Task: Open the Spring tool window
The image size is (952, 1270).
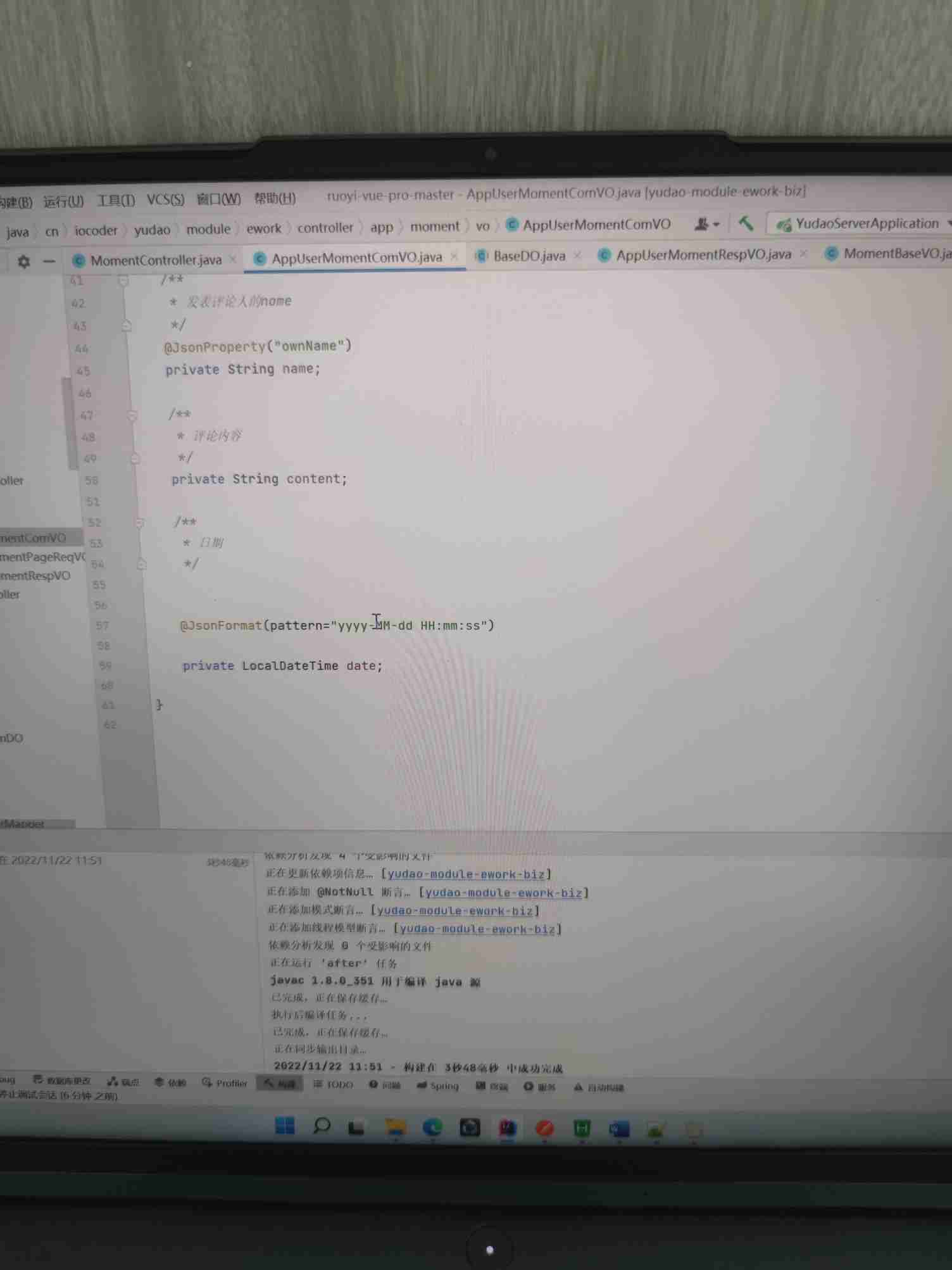Action: [x=437, y=1086]
